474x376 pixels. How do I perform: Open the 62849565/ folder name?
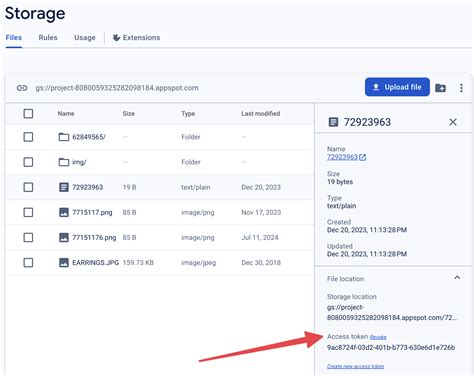(x=89, y=137)
